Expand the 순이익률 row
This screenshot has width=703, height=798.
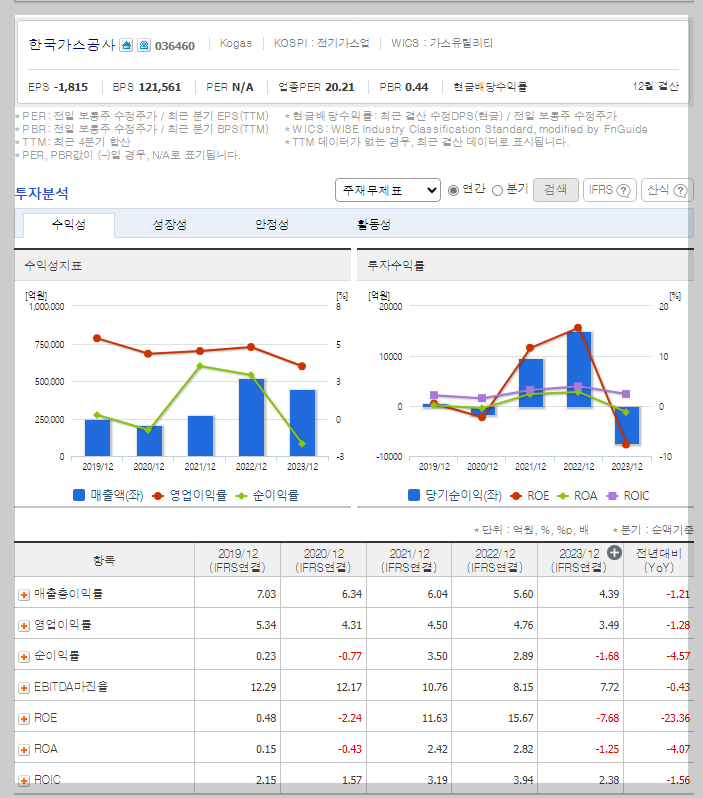23,657
